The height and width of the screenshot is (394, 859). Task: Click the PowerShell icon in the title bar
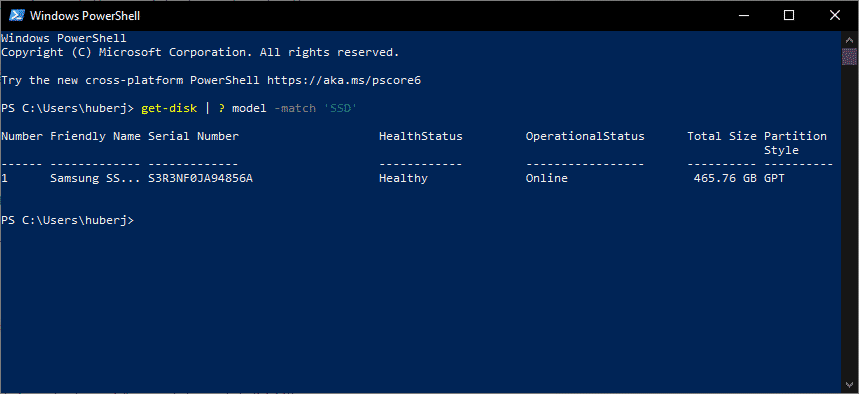[16, 15]
